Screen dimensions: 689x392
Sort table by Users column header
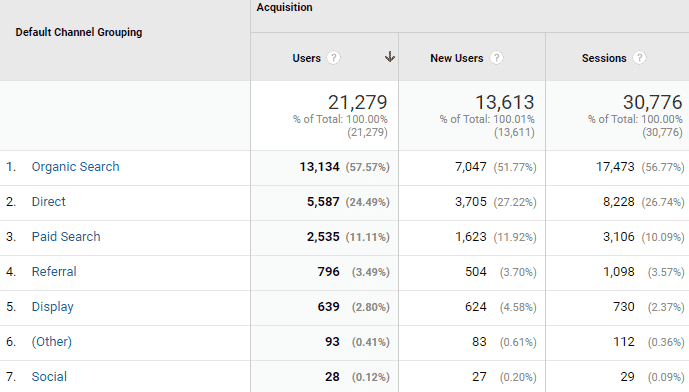click(x=307, y=58)
